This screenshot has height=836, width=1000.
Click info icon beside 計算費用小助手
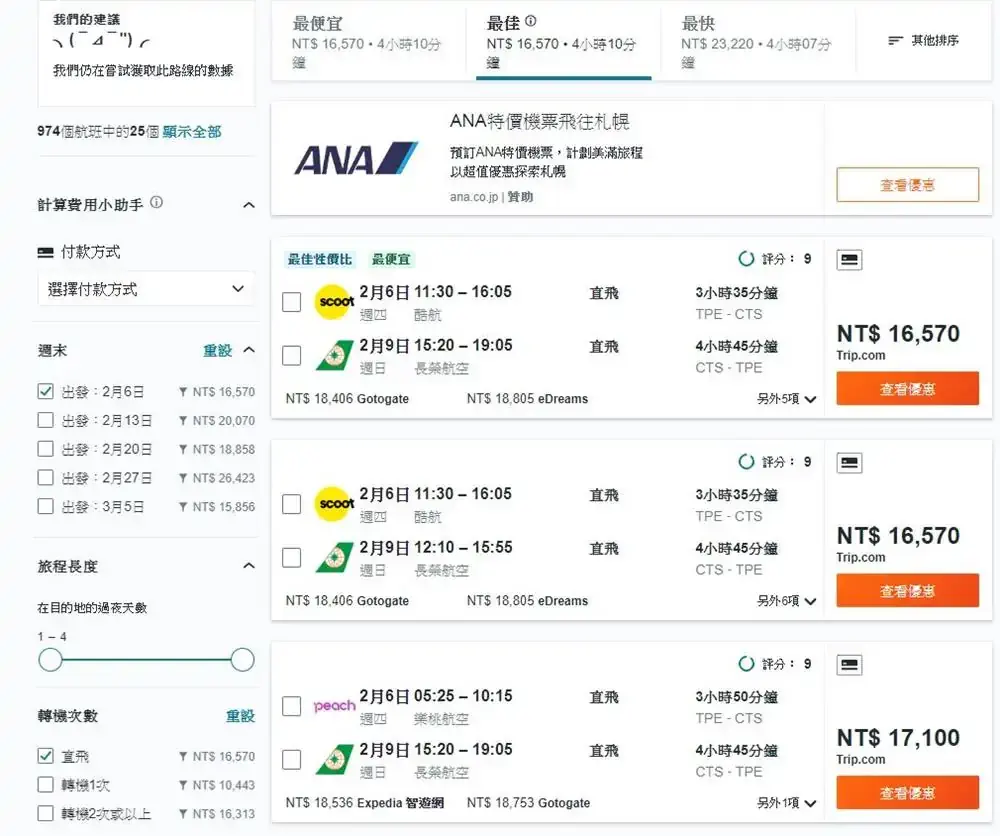pyautogui.click(x=156, y=203)
